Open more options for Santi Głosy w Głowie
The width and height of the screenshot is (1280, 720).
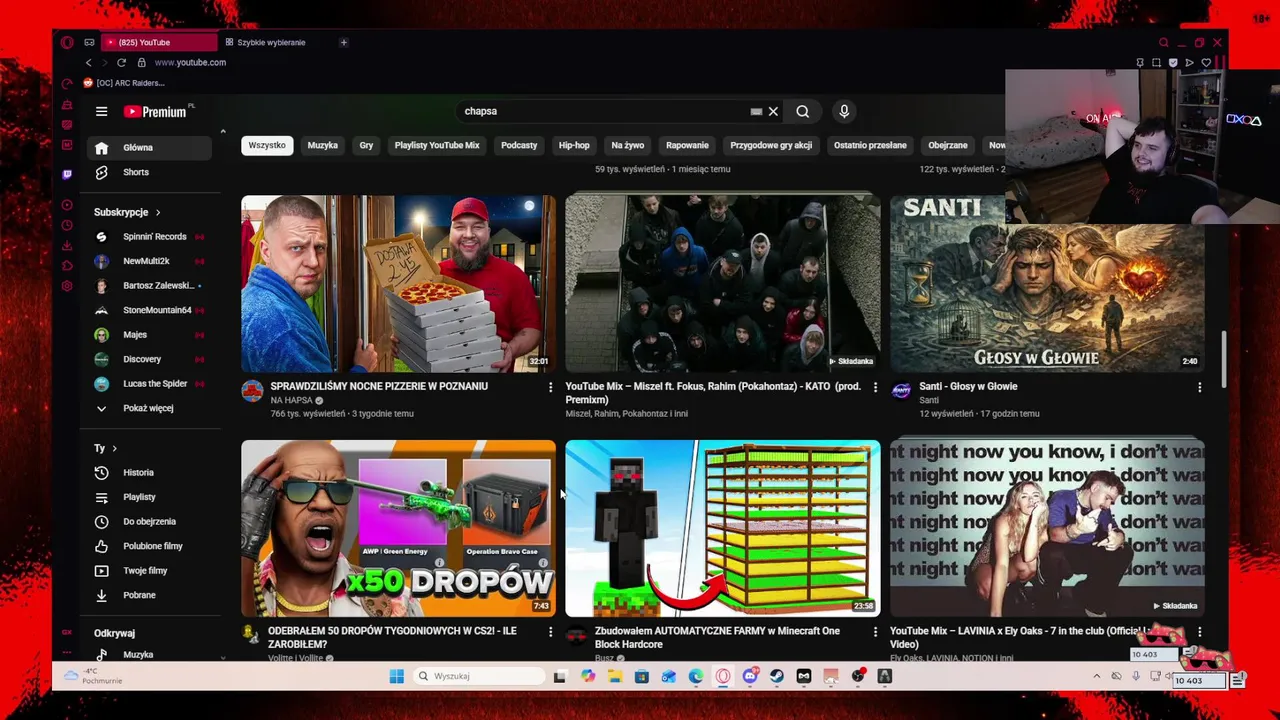point(1199,387)
